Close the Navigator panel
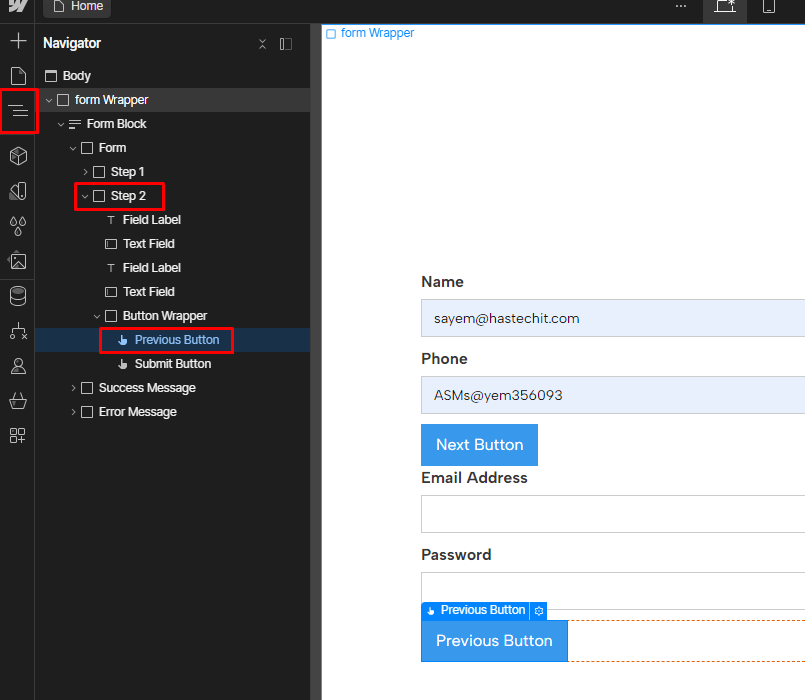This screenshot has height=700, width=805. point(262,44)
